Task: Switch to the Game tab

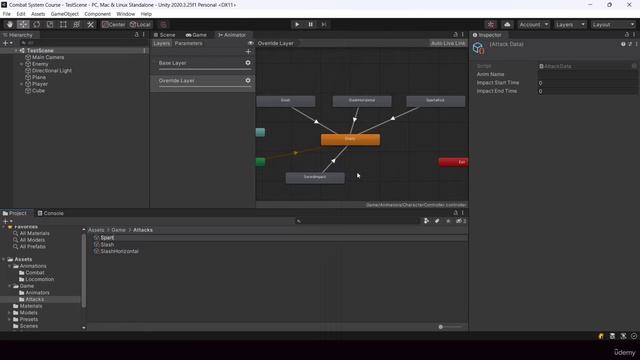Action: pyautogui.click(x=196, y=35)
